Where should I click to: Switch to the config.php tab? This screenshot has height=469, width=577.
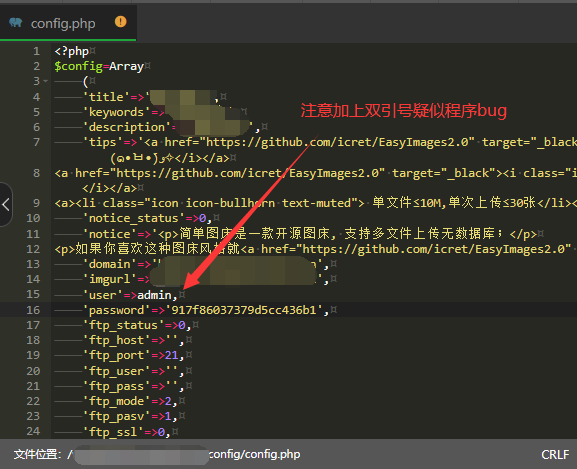pos(68,23)
